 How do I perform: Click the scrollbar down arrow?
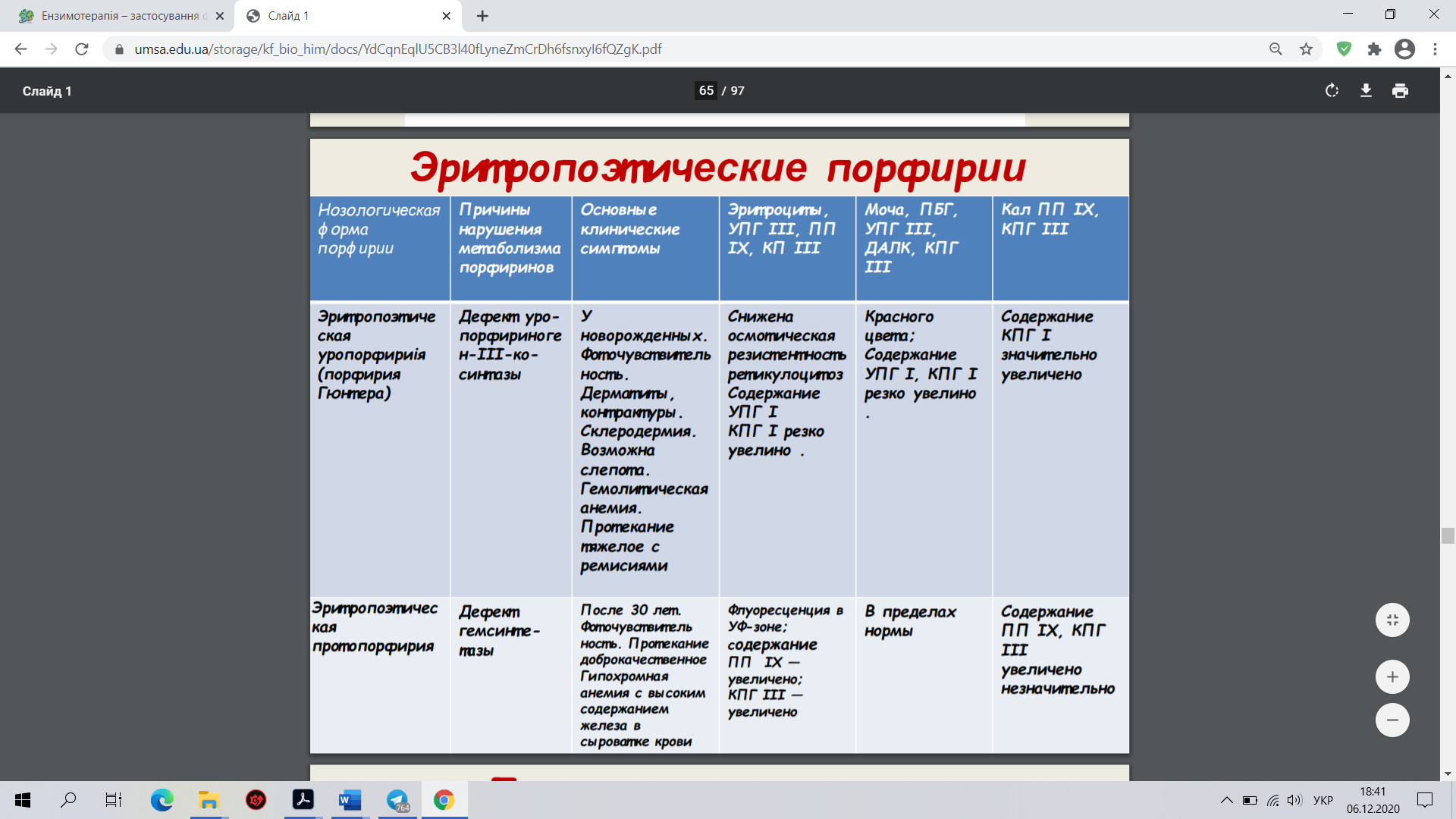[x=1448, y=774]
